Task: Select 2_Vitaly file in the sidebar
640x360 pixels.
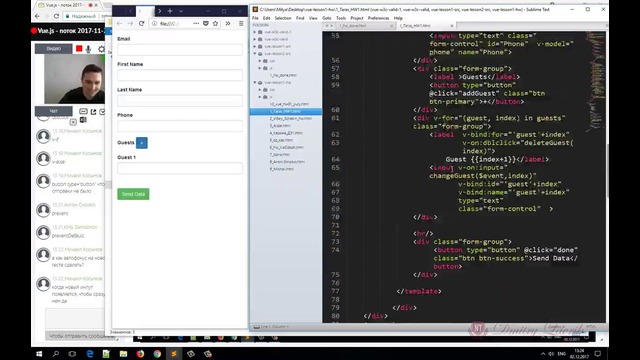Action: pos(291,118)
